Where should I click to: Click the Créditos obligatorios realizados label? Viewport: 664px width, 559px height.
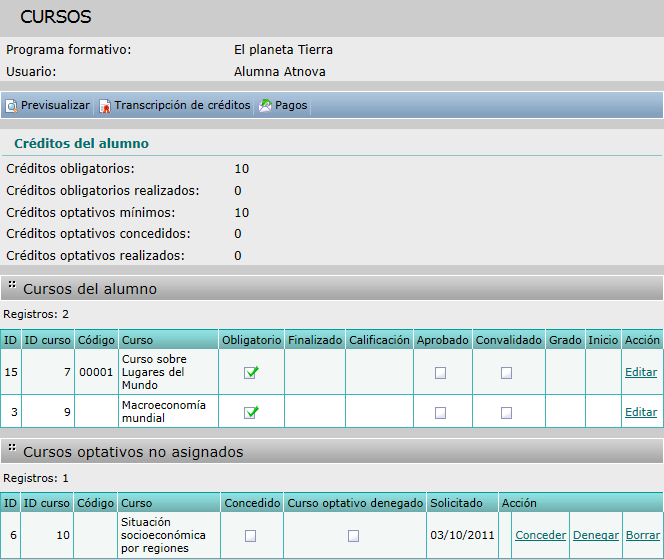103,191
